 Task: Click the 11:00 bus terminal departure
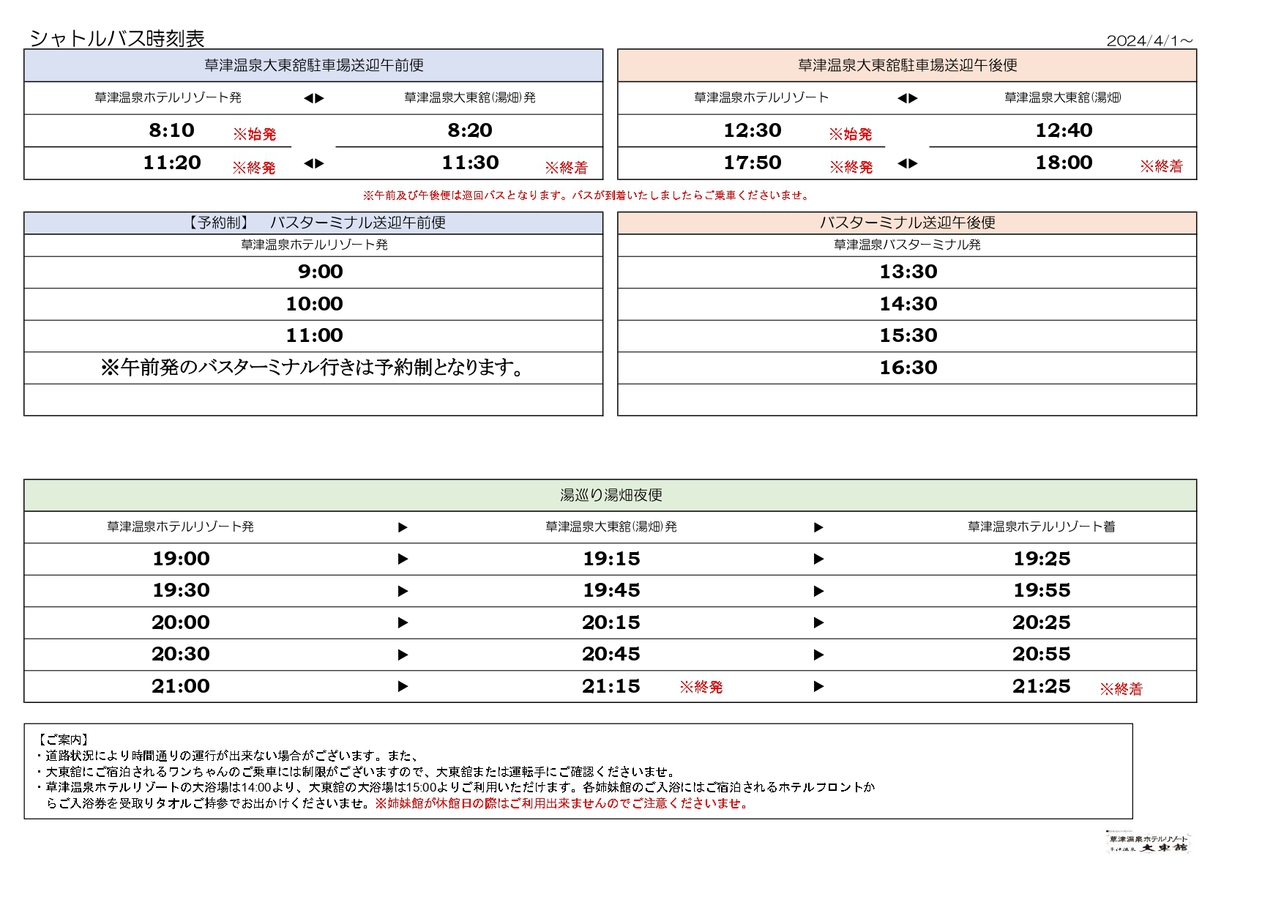click(314, 336)
